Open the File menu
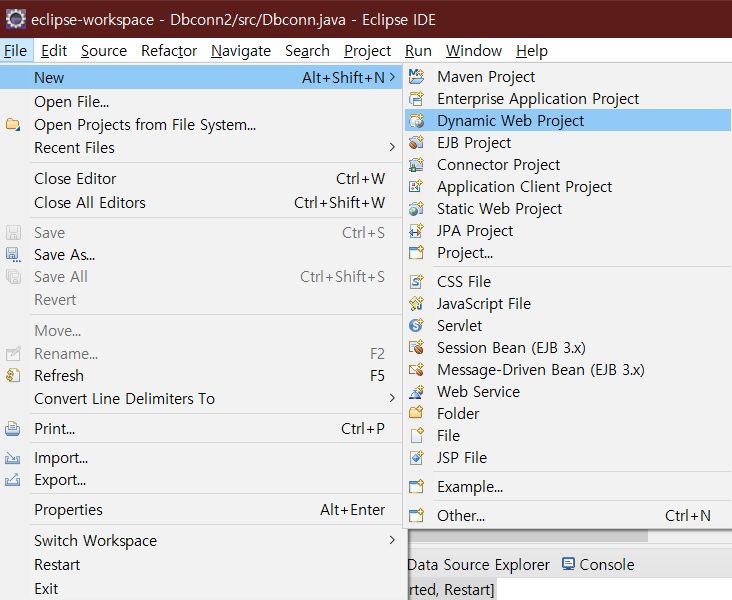The height and width of the screenshot is (600, 732). pos(15,50)
